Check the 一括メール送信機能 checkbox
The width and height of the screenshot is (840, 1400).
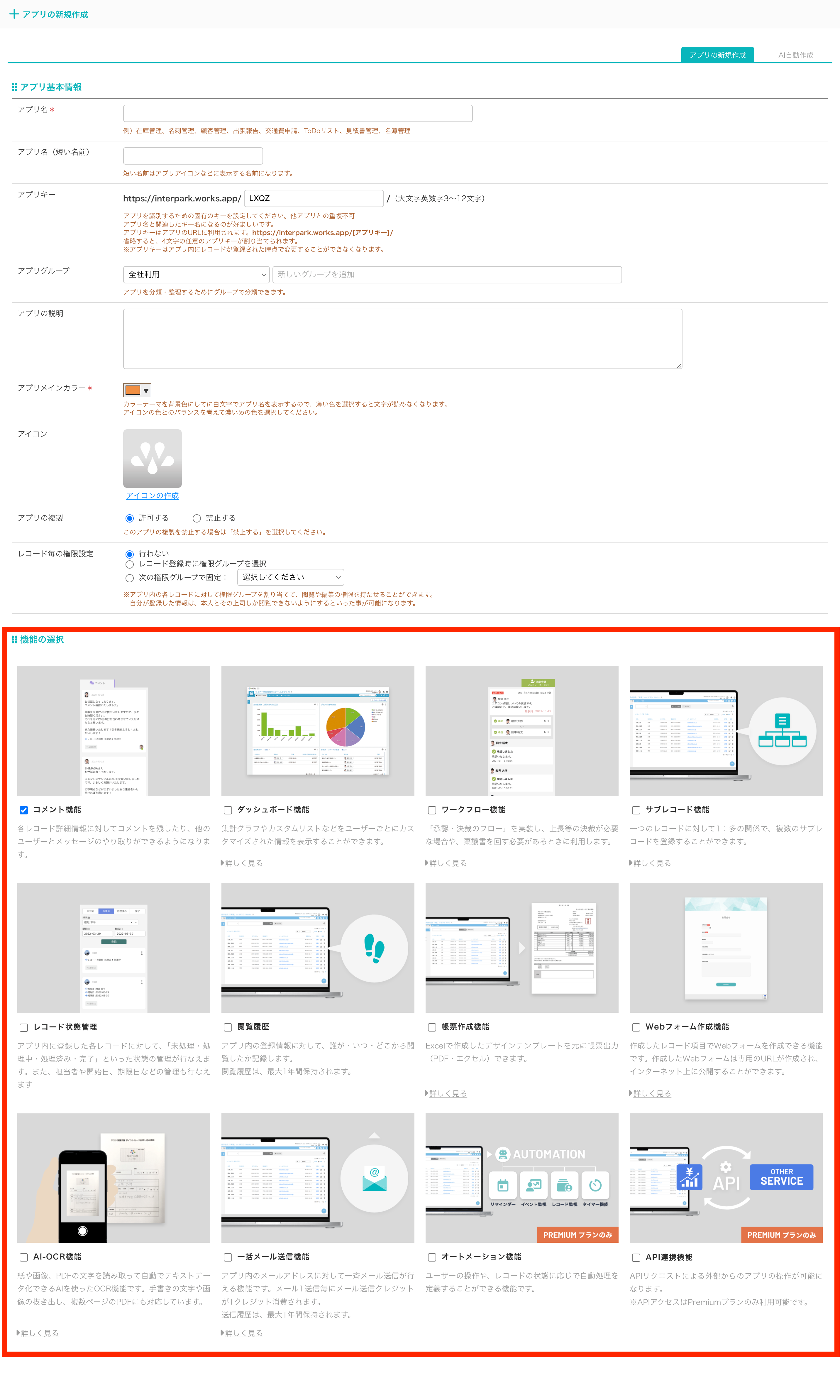point(228,1257)
